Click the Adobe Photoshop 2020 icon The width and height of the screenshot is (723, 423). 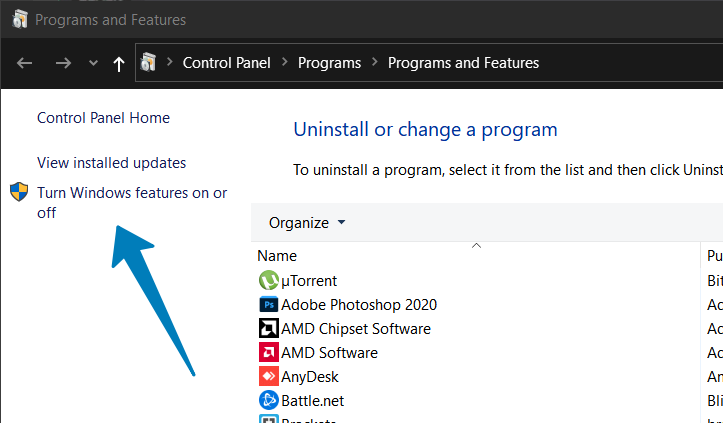pos(268,305)
